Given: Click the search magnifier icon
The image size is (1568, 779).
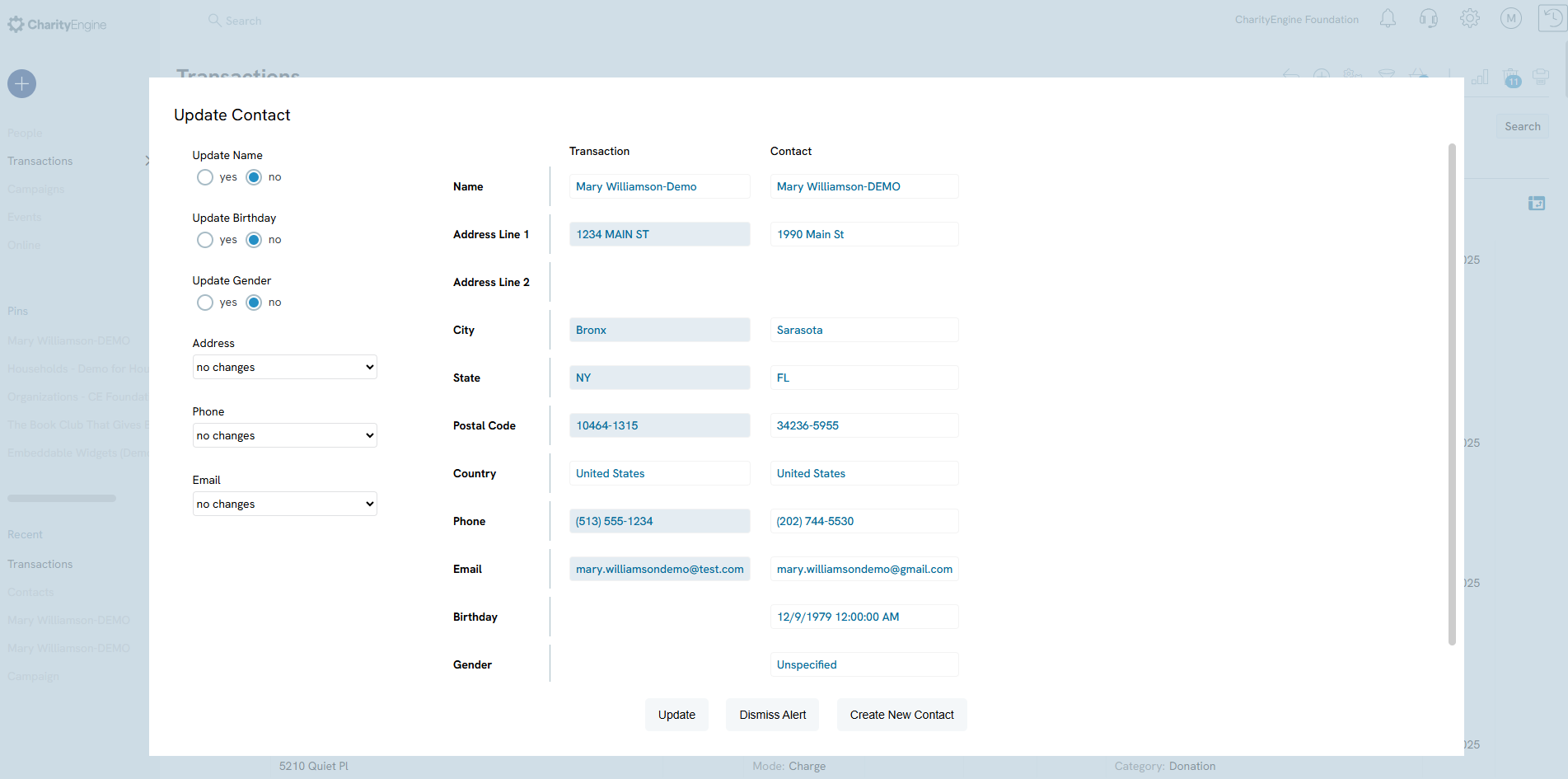Looking at the screenshot, I should click(214, 20).
